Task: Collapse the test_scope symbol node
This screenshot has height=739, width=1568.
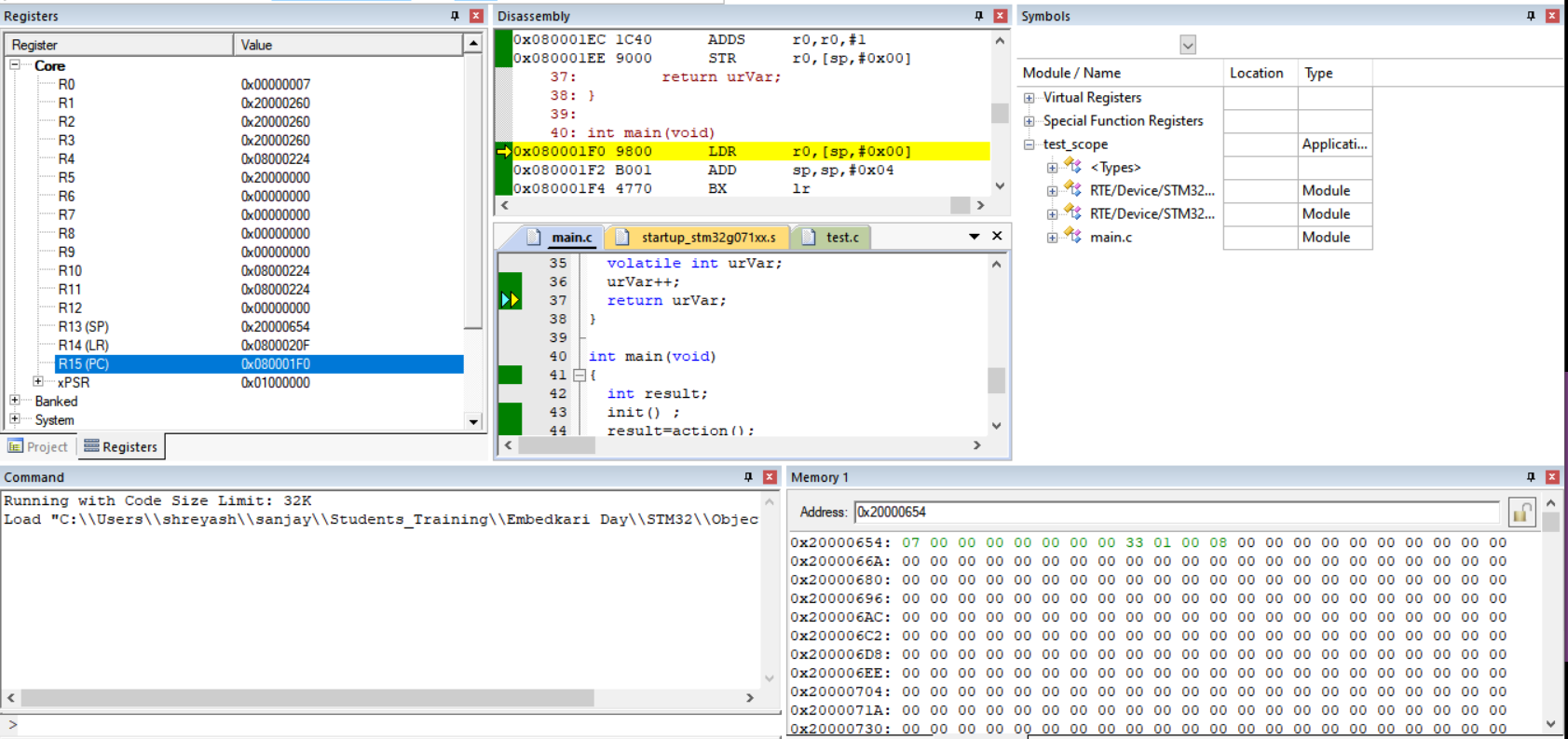Action: (1029, 144)
